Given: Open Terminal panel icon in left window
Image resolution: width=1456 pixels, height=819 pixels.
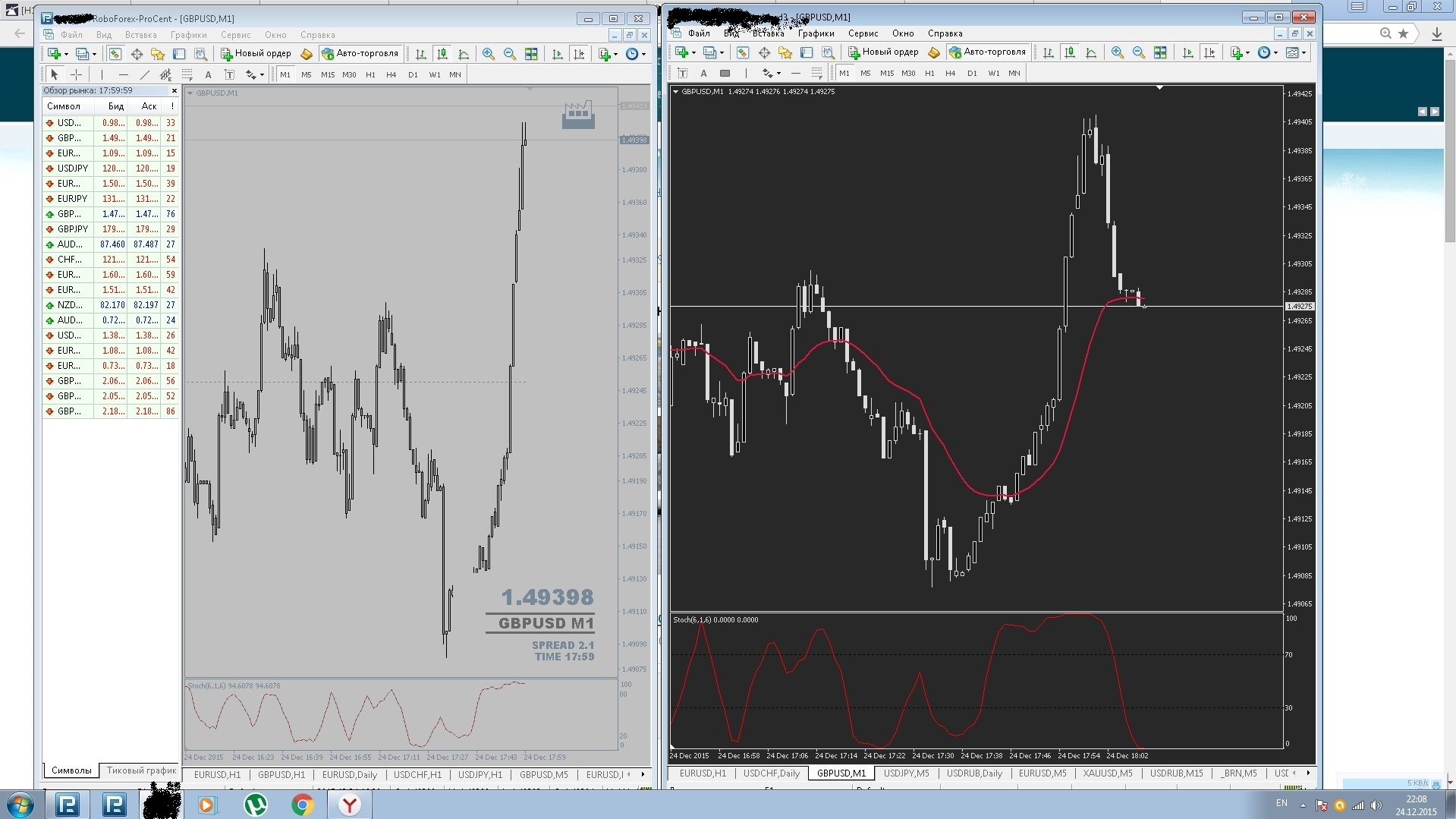Looking at the screenshot, I should coord(179,54).
